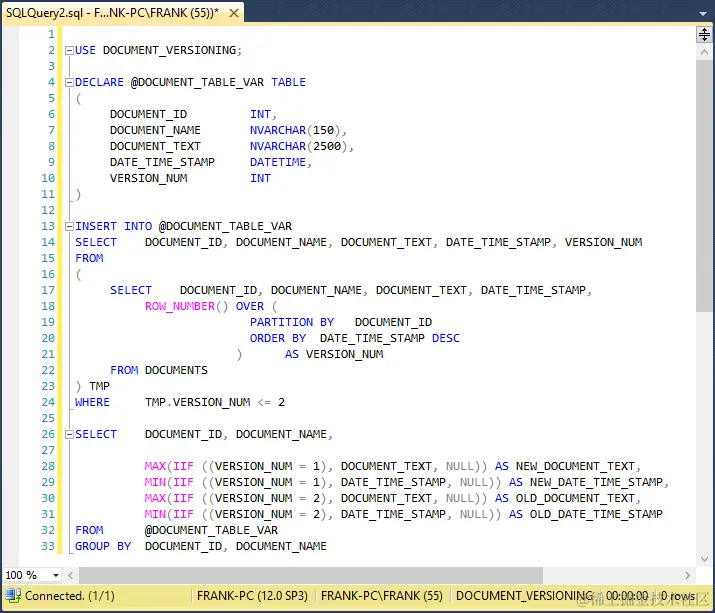Click the MAX function on line 28
Image resolution: width=715 pixels, height=613 pixels.
[155, 466]
